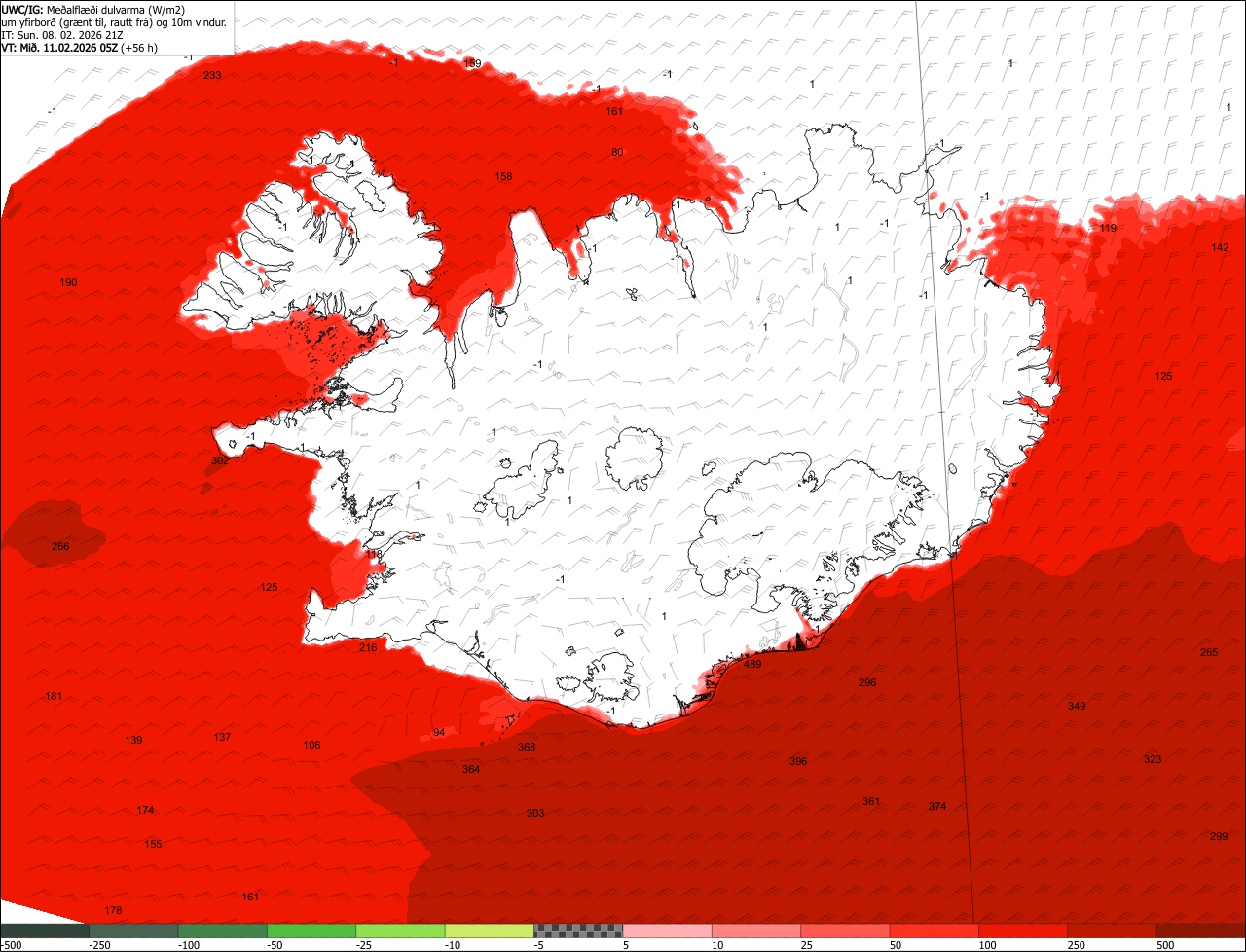Pick the bright green -50 to -25 swatch

[x=311, y=931]
